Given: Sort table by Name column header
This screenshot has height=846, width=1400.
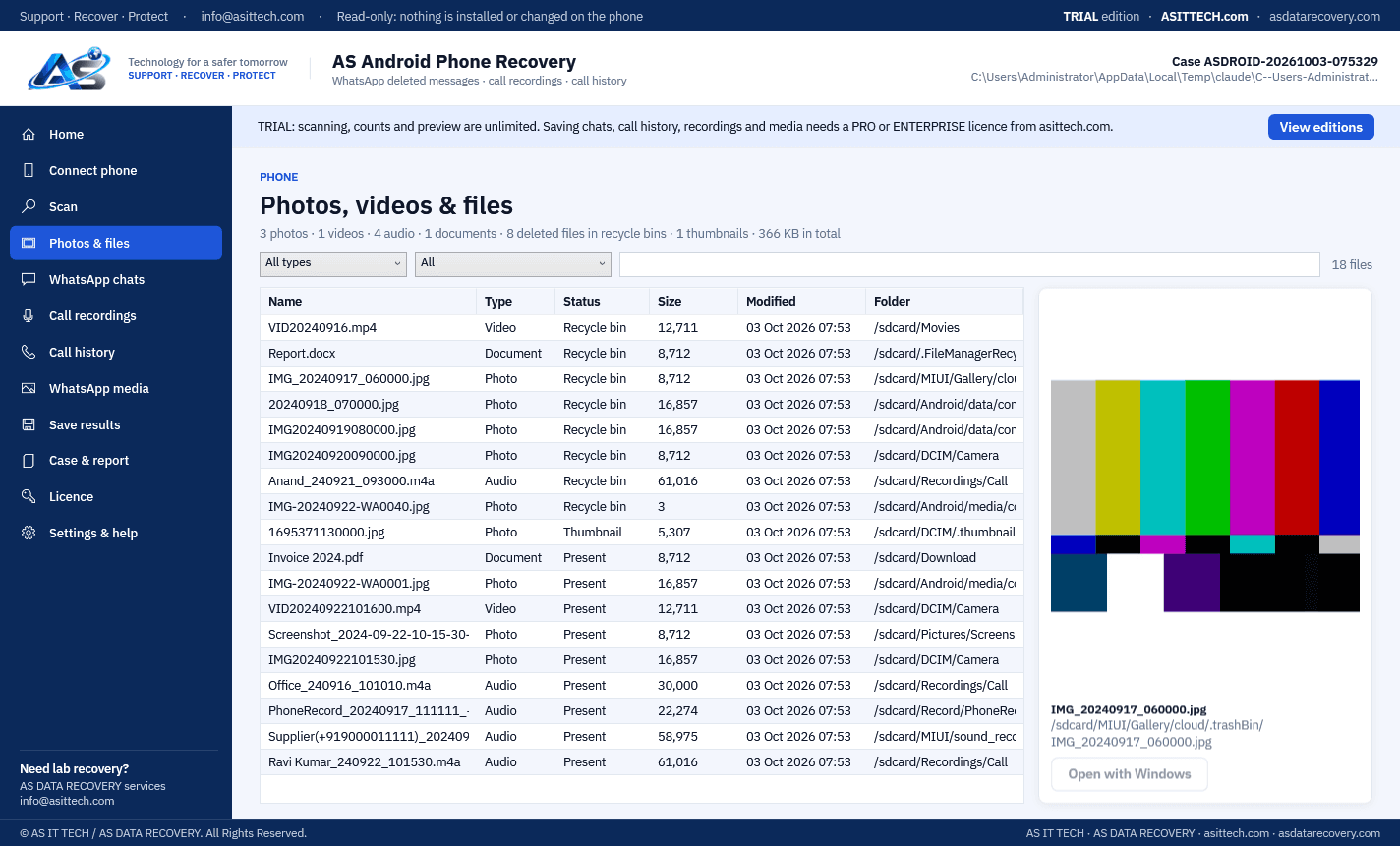Looking at the screenshot, I should (x=369, y=302).
